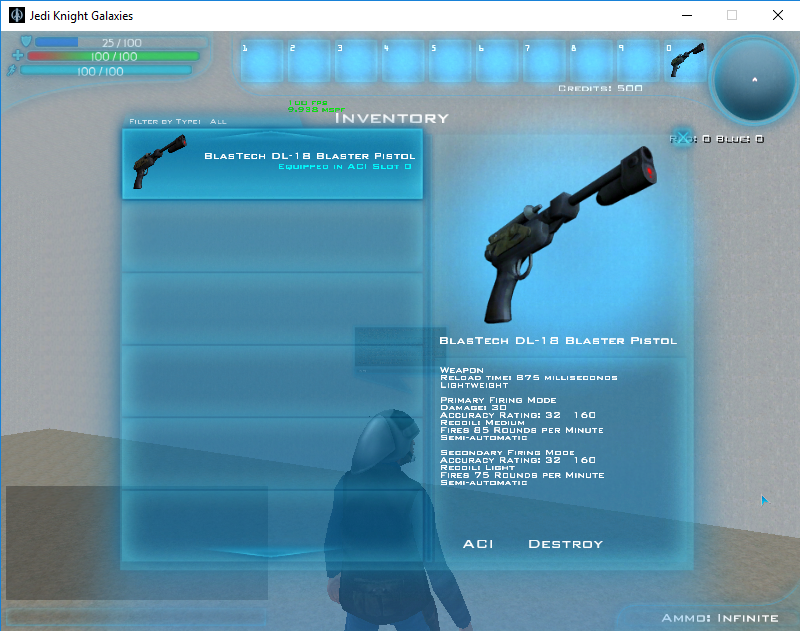Select ACI slot 4
The width and height of the screenshot is (800, 631).
pyautogui.click(x=403, y=61)
